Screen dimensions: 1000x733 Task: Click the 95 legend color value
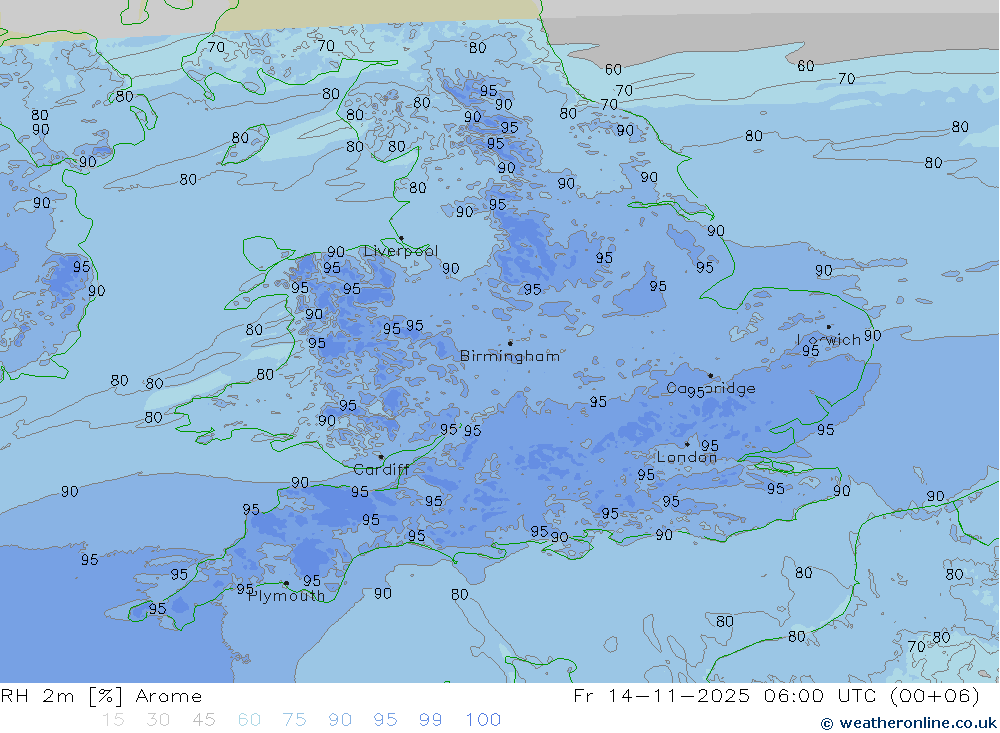coord(385,720)
